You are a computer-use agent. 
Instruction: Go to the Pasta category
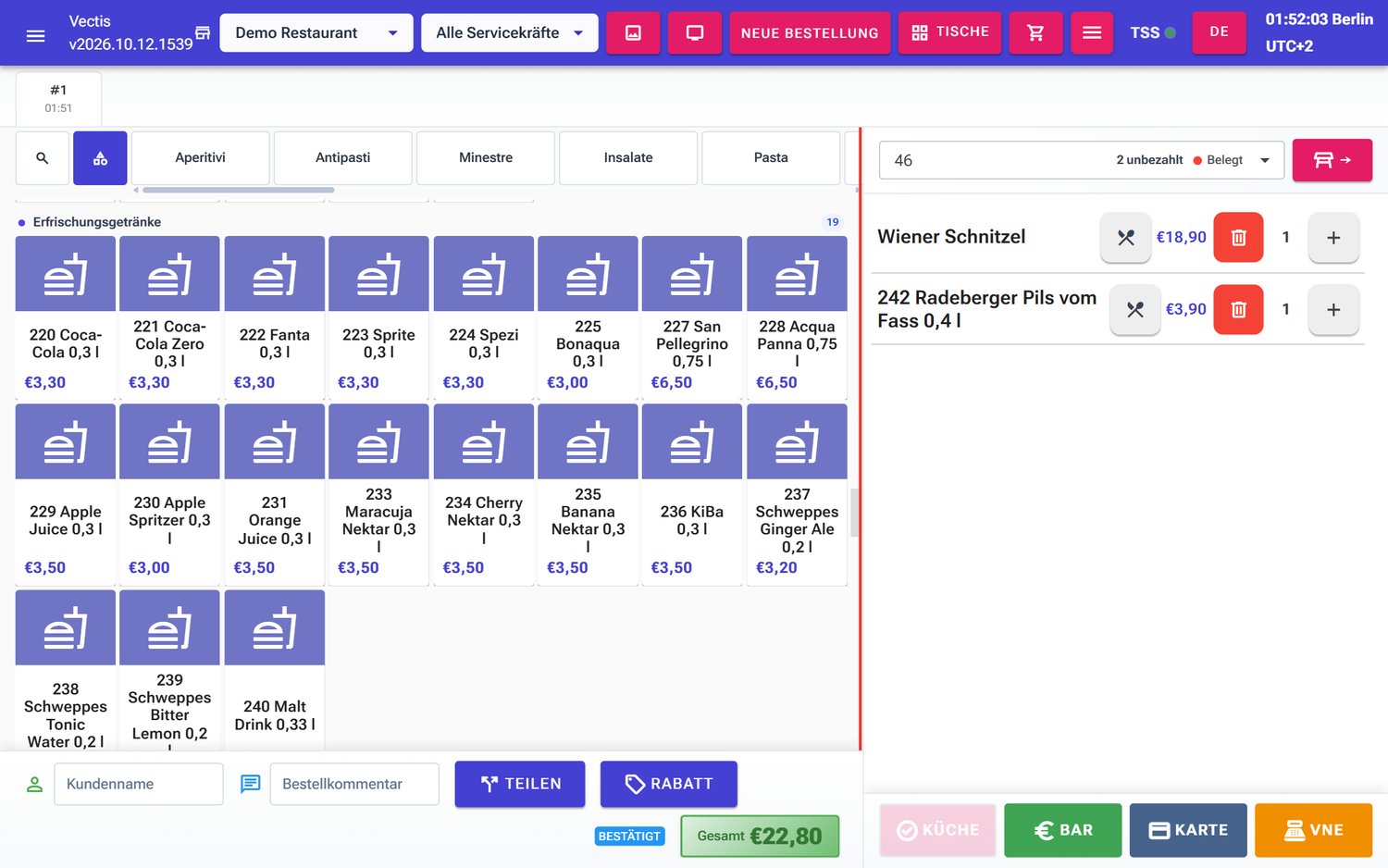click(771, 158)
